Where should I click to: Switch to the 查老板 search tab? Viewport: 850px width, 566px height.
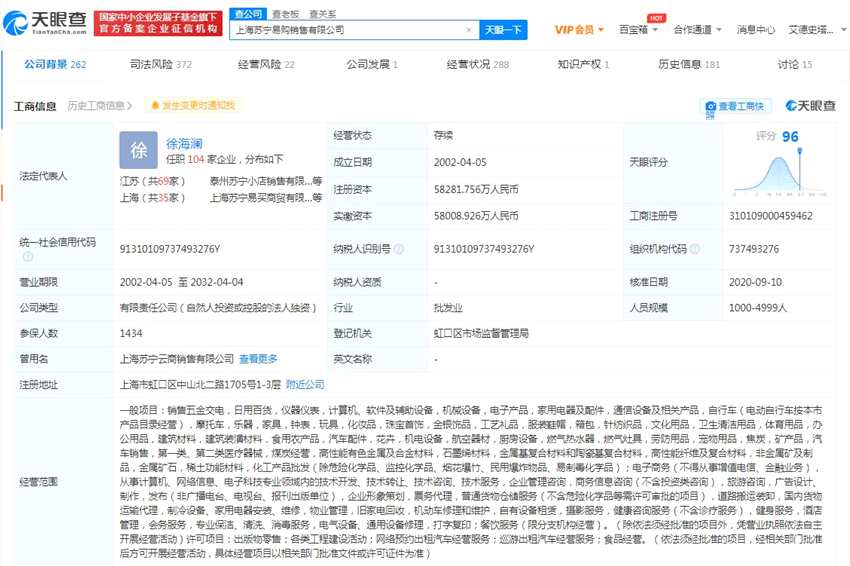click(285, 14)
